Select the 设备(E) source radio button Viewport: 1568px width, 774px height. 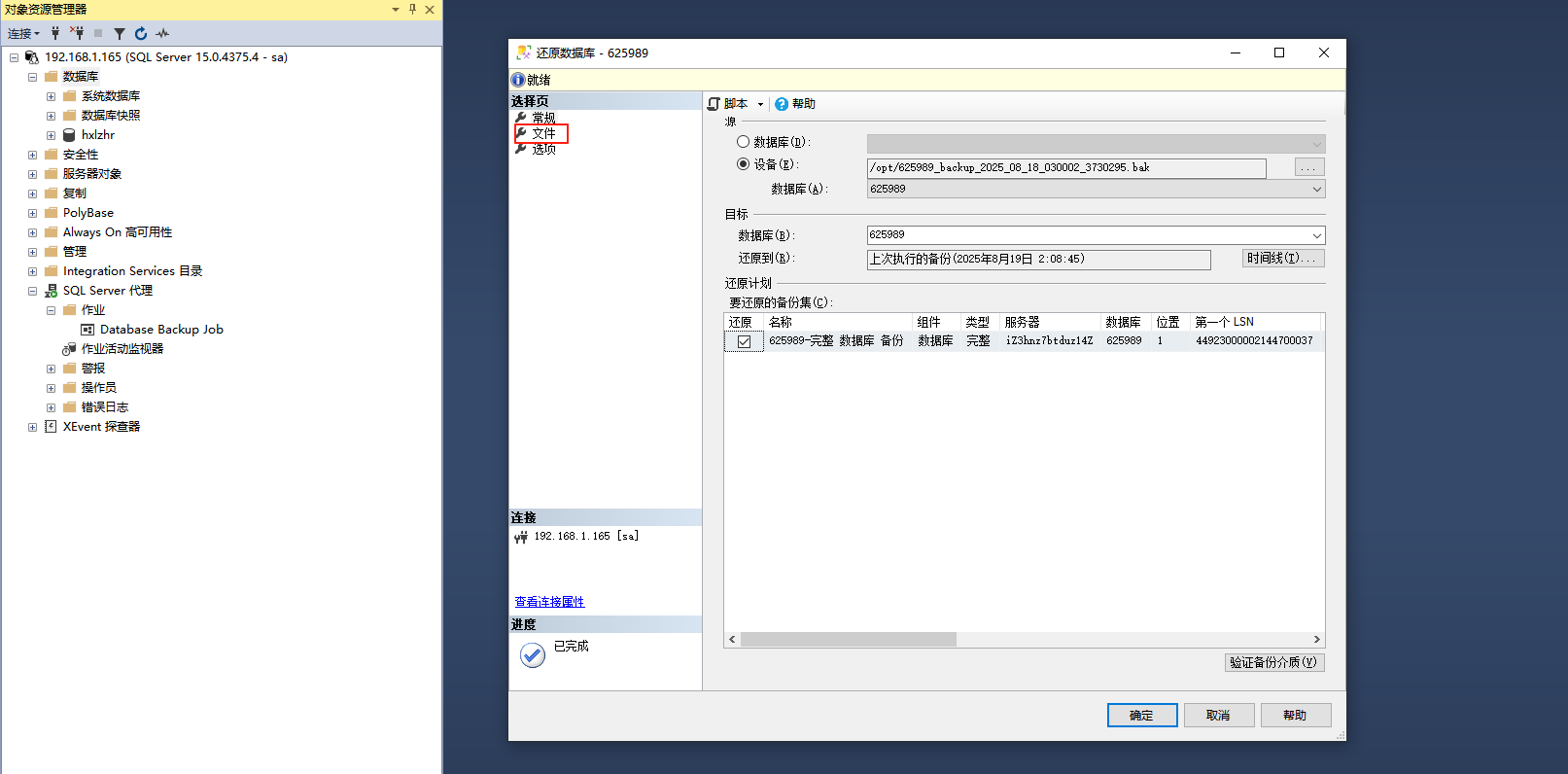744,164
